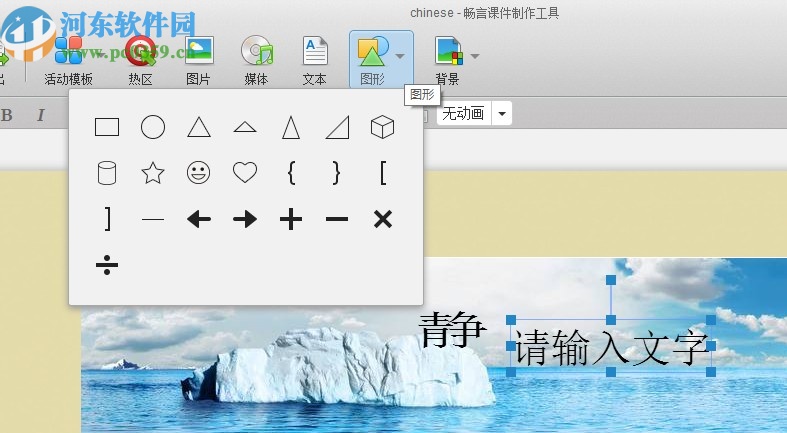Expand the 图形 shapes dropdown arrow

[x=400, y=56]
